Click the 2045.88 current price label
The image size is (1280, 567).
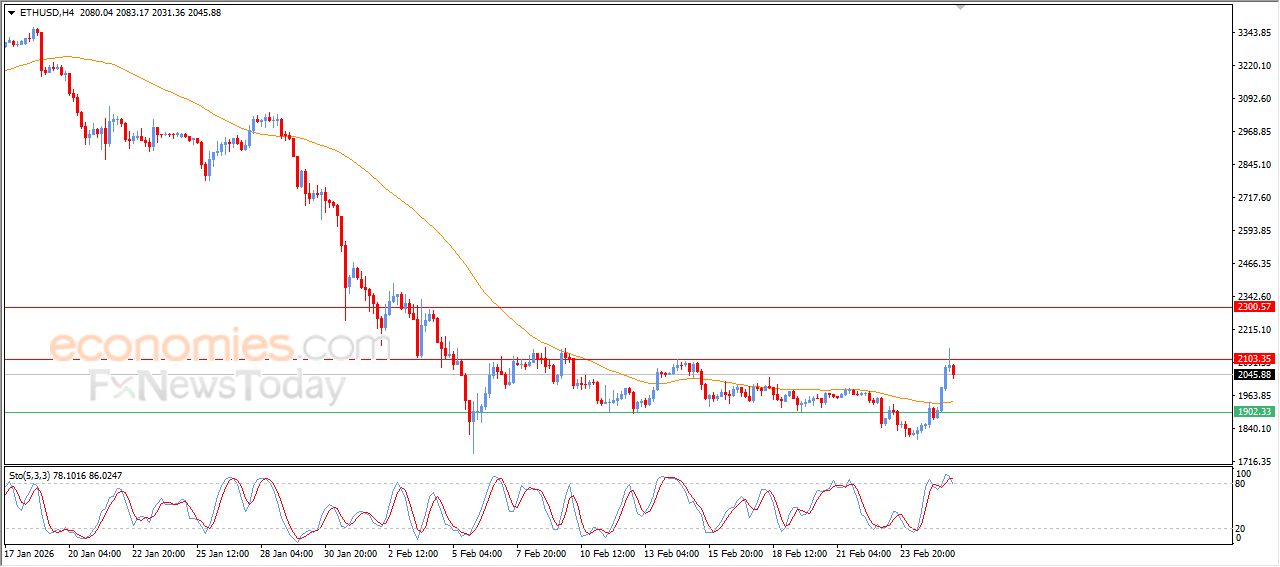1254,375
